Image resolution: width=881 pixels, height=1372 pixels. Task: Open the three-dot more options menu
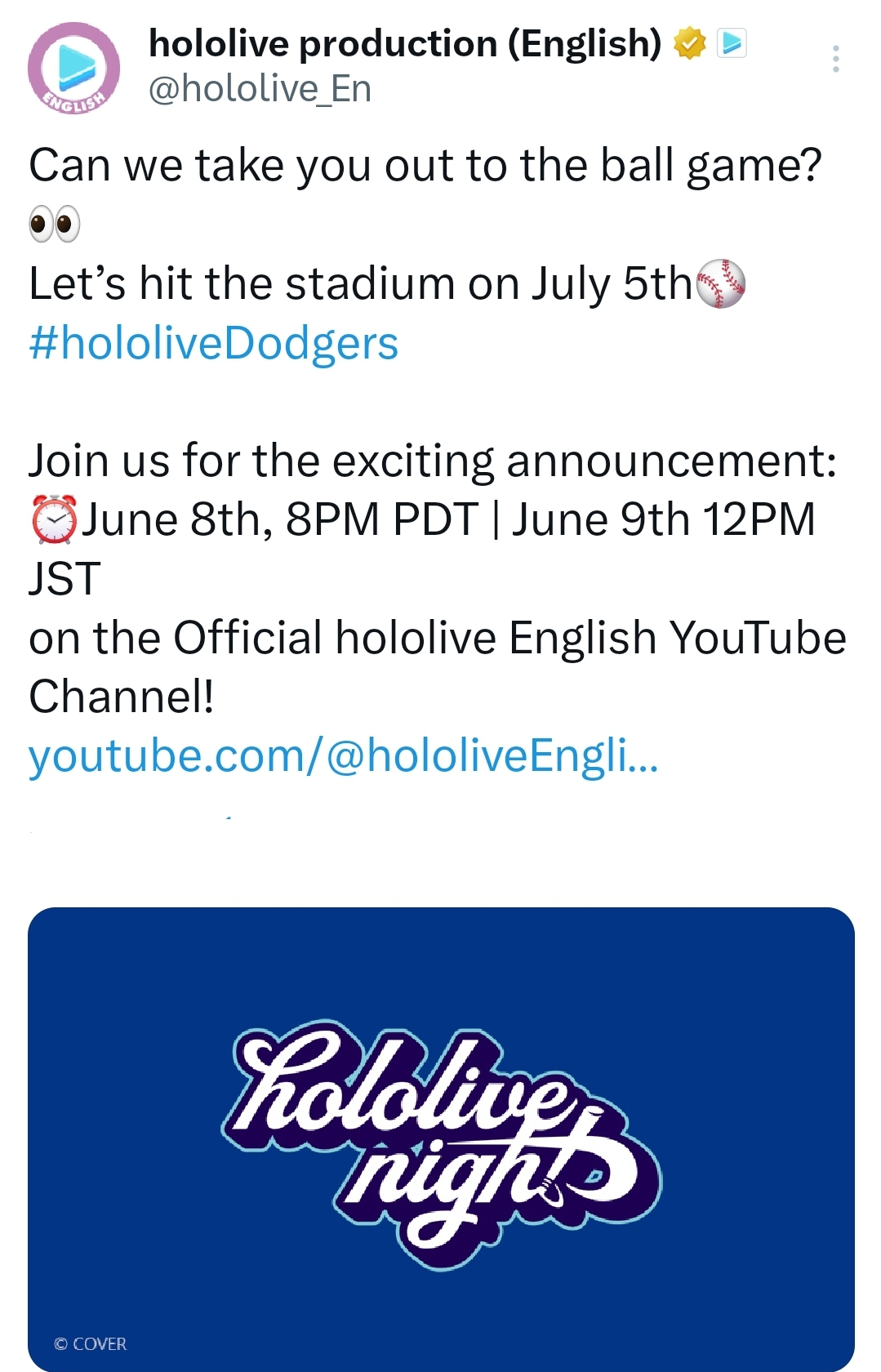pyautogui.click(x=835, y=59)
